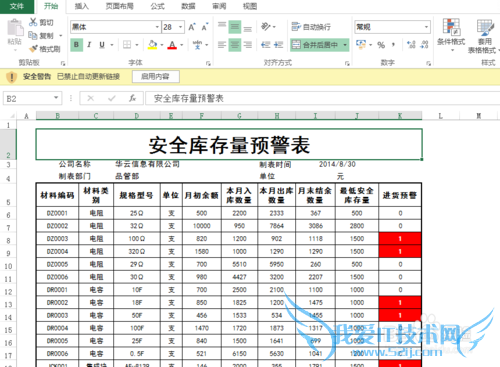Switch to the Page Layout (页面布局) tab
Viewport: 500px width, 367px height.
(120, 6)
